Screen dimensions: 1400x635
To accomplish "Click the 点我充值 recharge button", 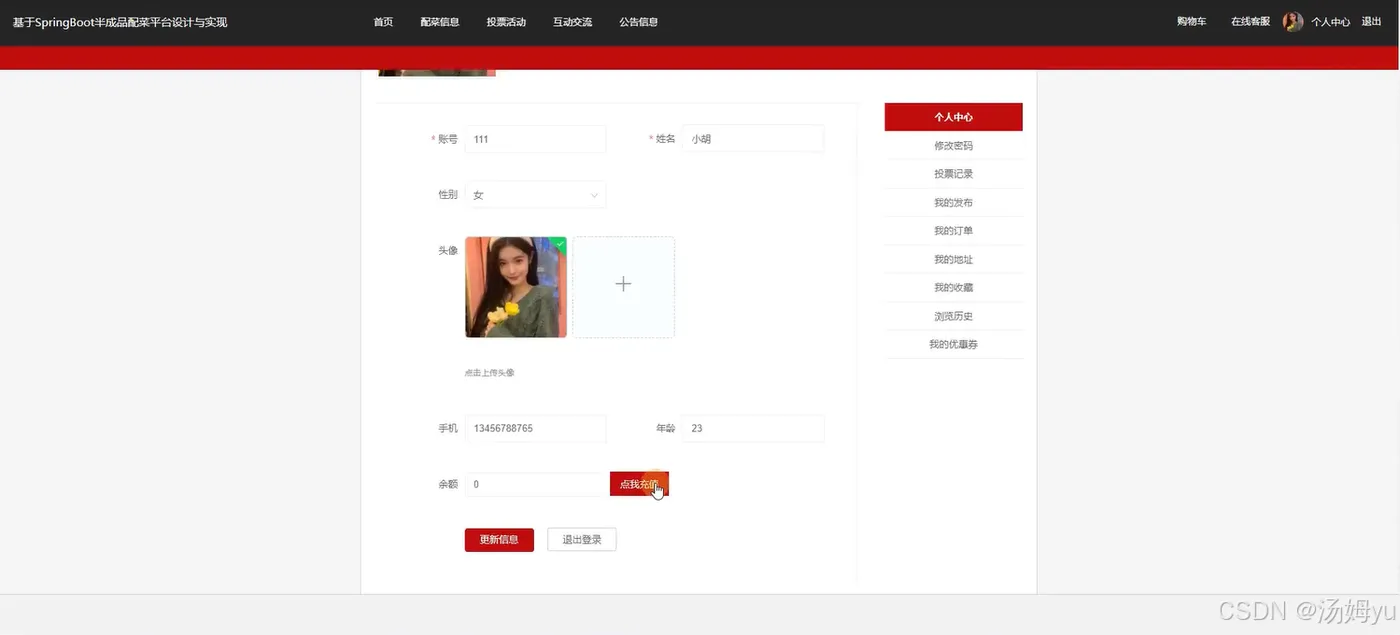I will tap(639, 484).
